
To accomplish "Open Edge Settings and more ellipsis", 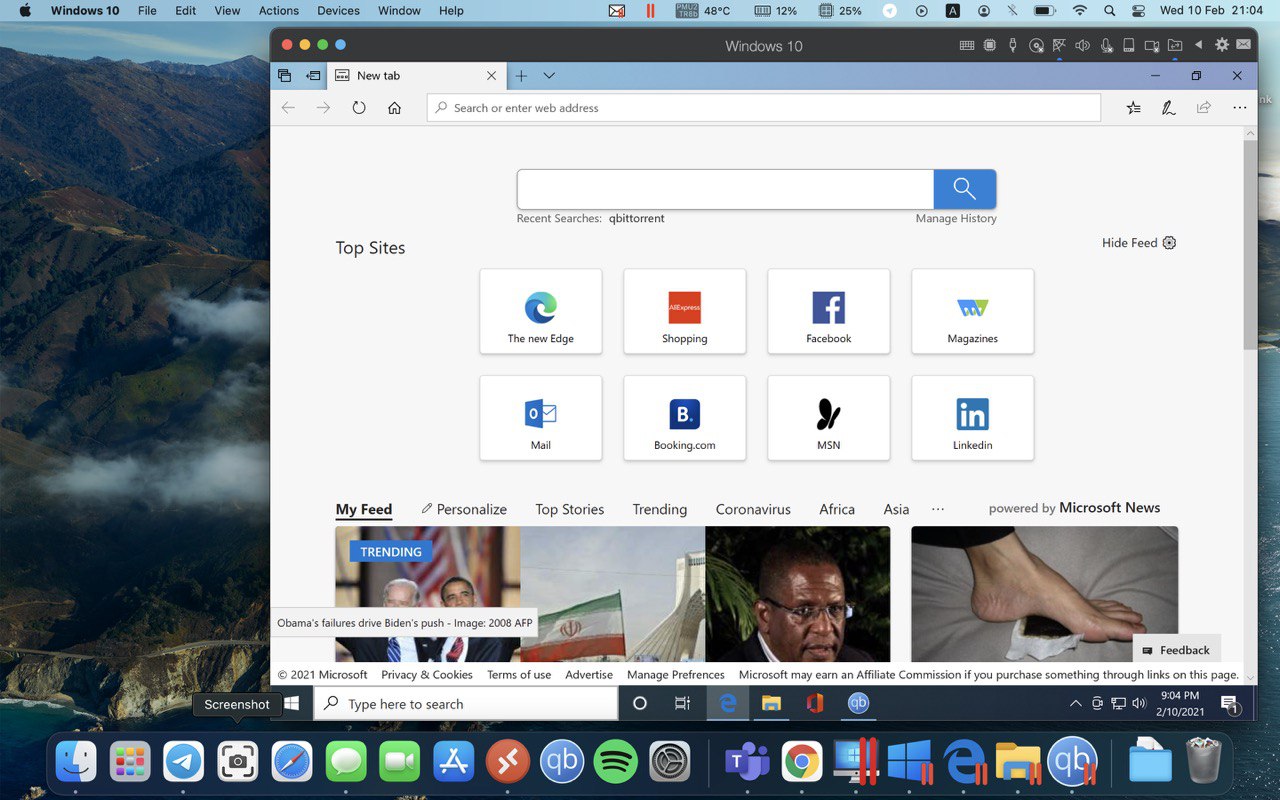I will click(1240, 108).
